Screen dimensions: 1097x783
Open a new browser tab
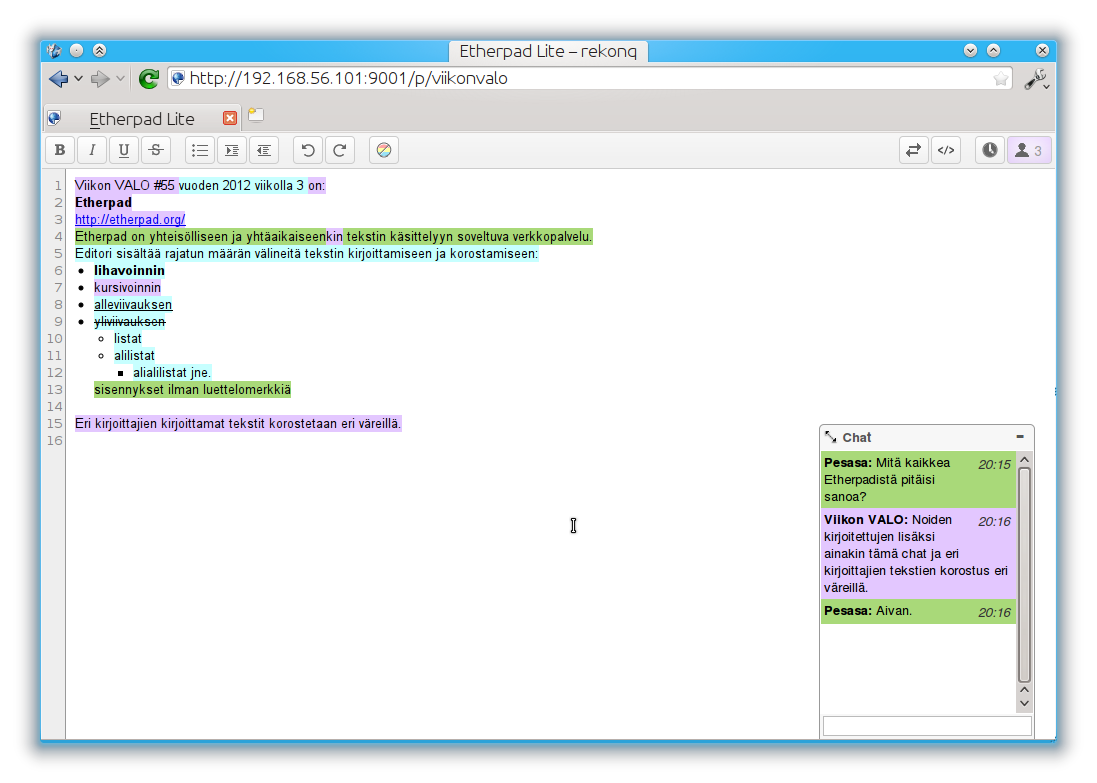tap(256, 115)
